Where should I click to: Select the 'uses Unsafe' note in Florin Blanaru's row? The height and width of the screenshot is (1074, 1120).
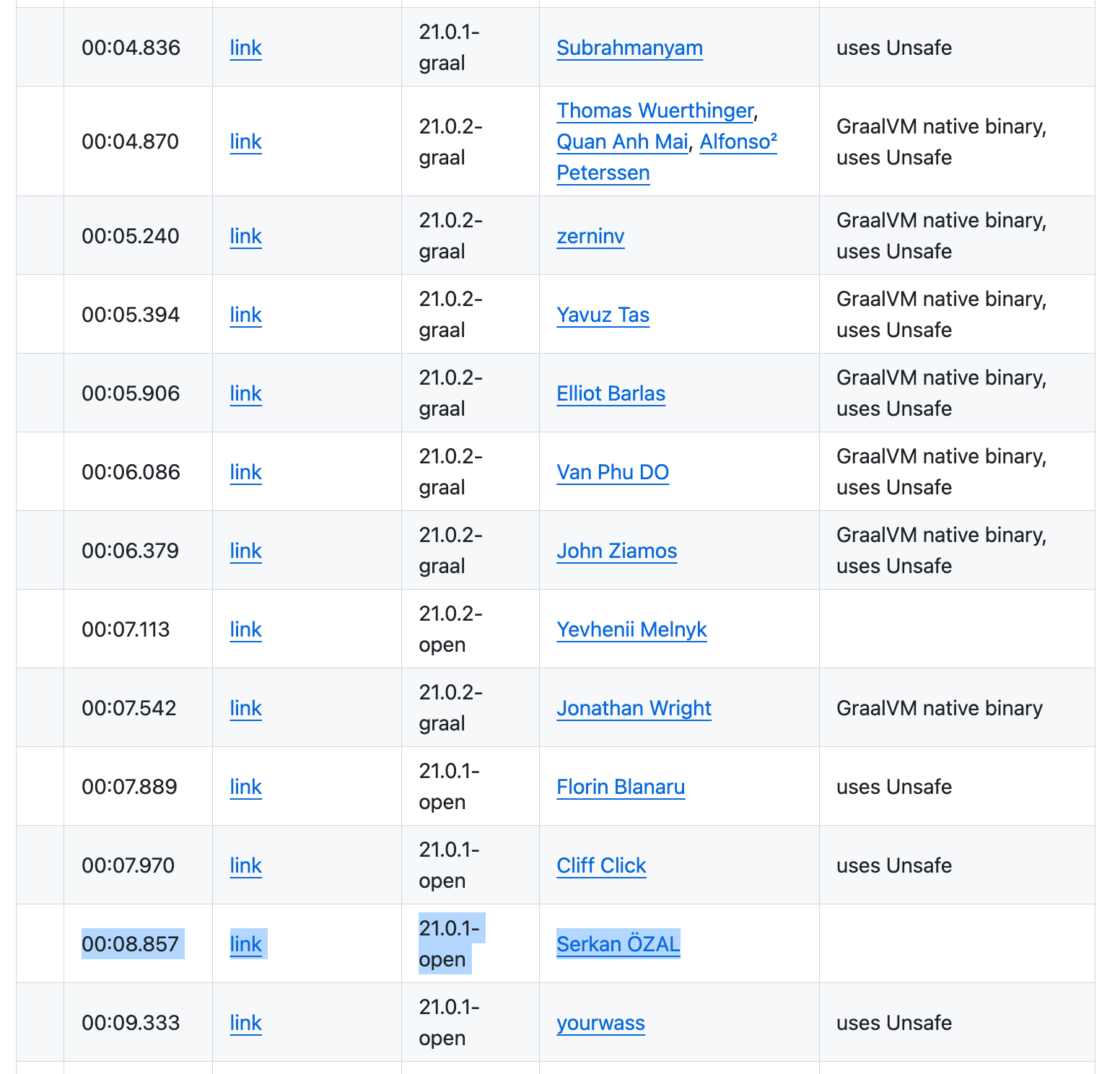[x=894, y=787]
